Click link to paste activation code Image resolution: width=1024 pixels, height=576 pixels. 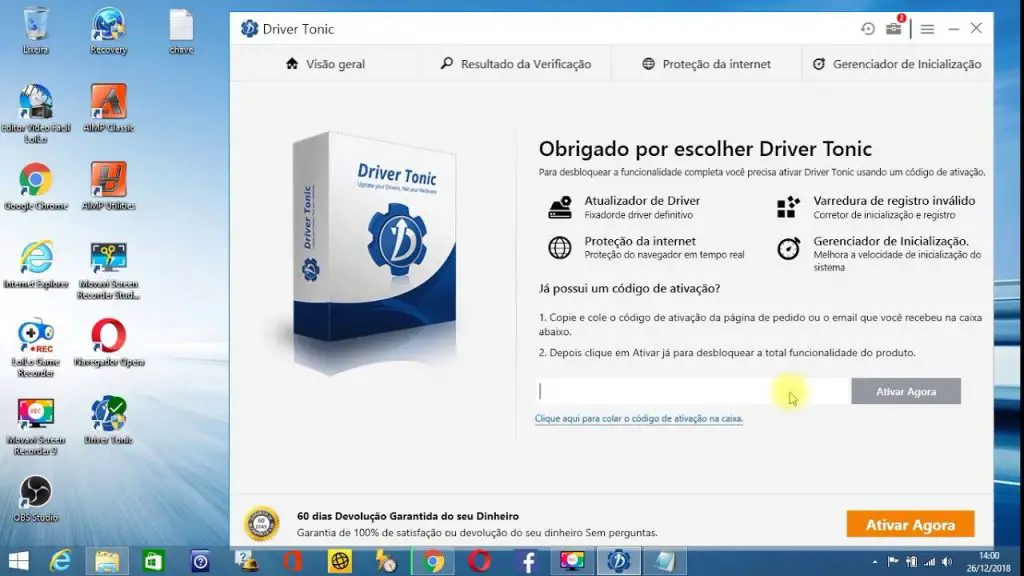click(x=639, y=419)
